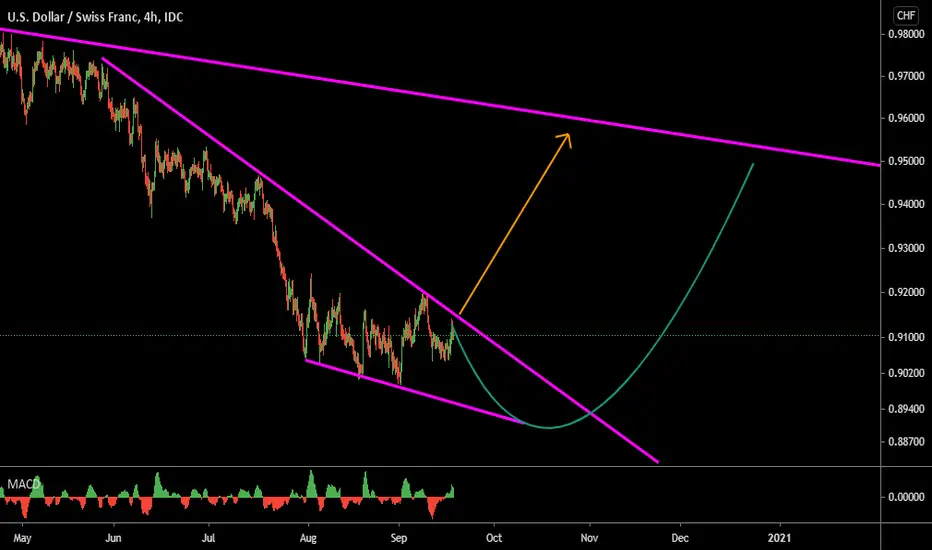Select the 0.93000 price axis label
This screenshot has height=550, width=932.
coord(906,248)
